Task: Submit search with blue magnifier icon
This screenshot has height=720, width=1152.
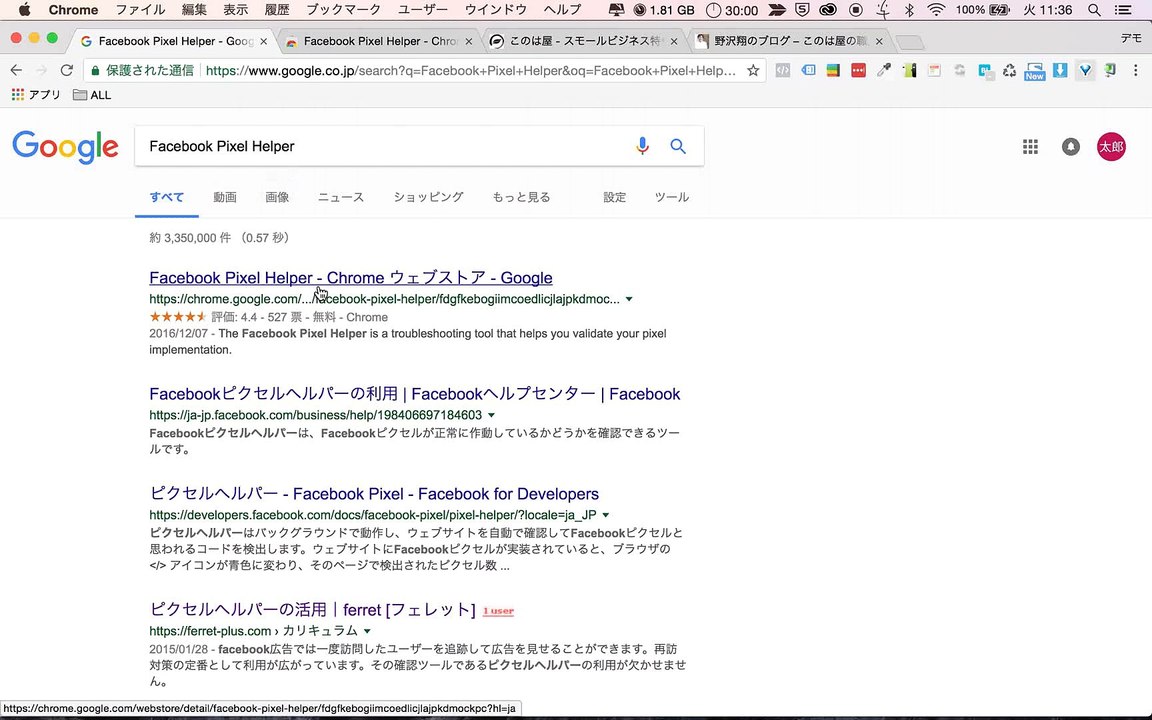Action: coord(678,146)
